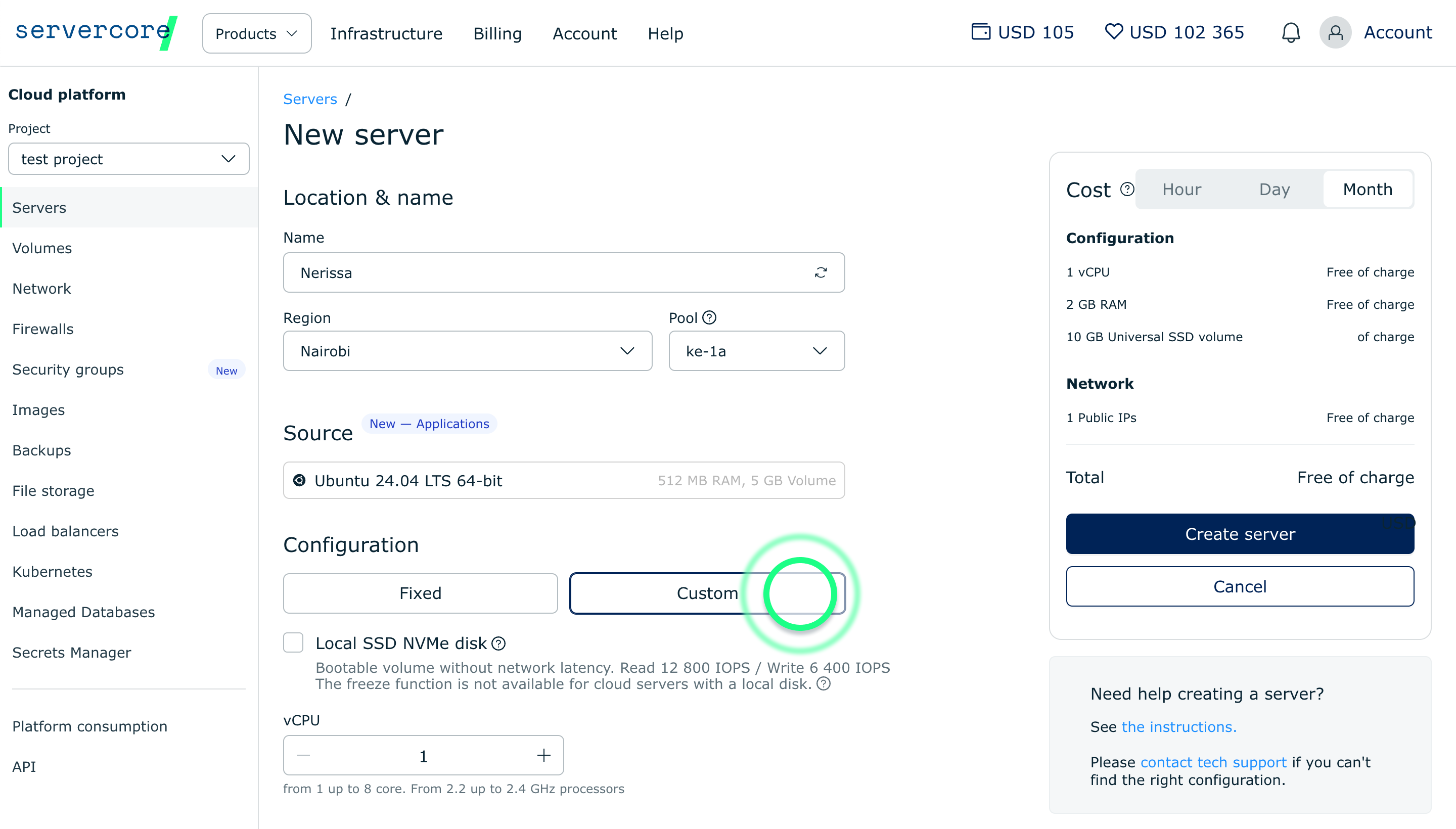
Task: Click the user avatar icon
Action: (1335, 32)
